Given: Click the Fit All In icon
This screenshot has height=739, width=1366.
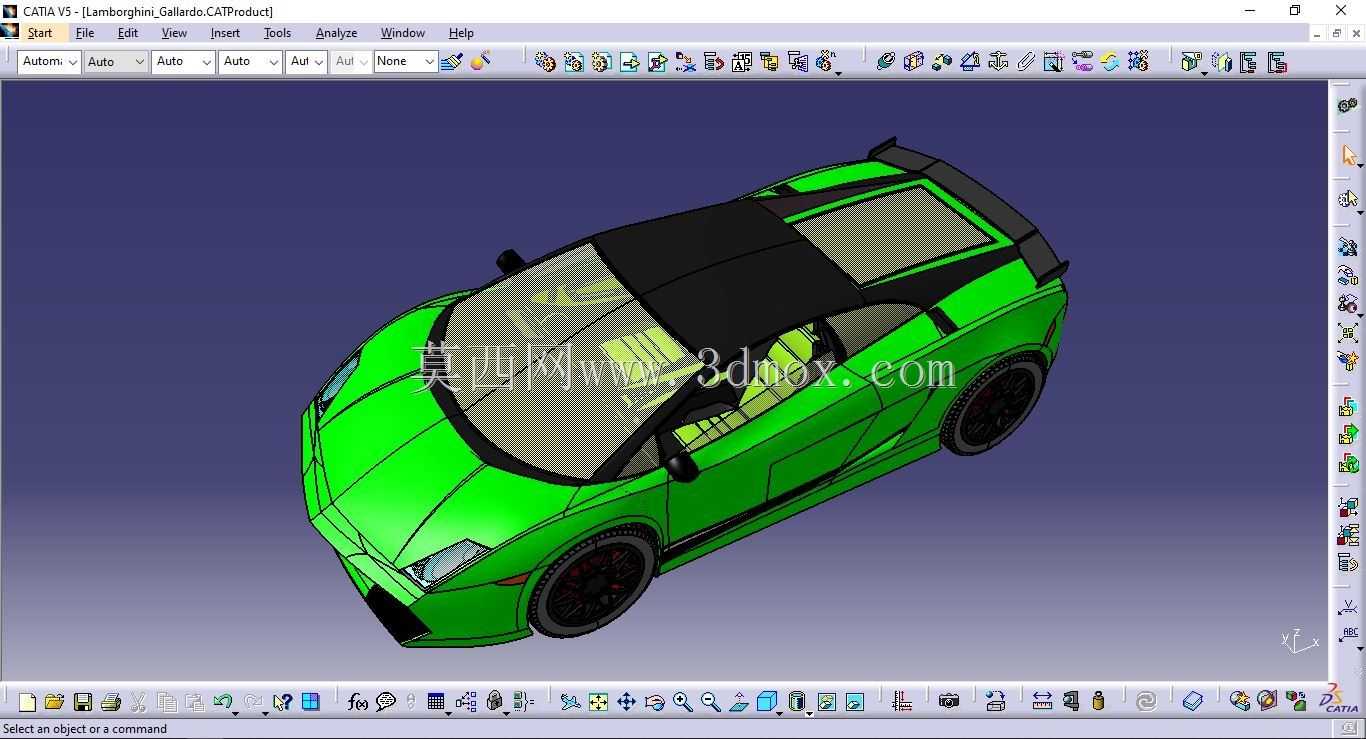Looking at the screenshot, I should click(598, 702).
